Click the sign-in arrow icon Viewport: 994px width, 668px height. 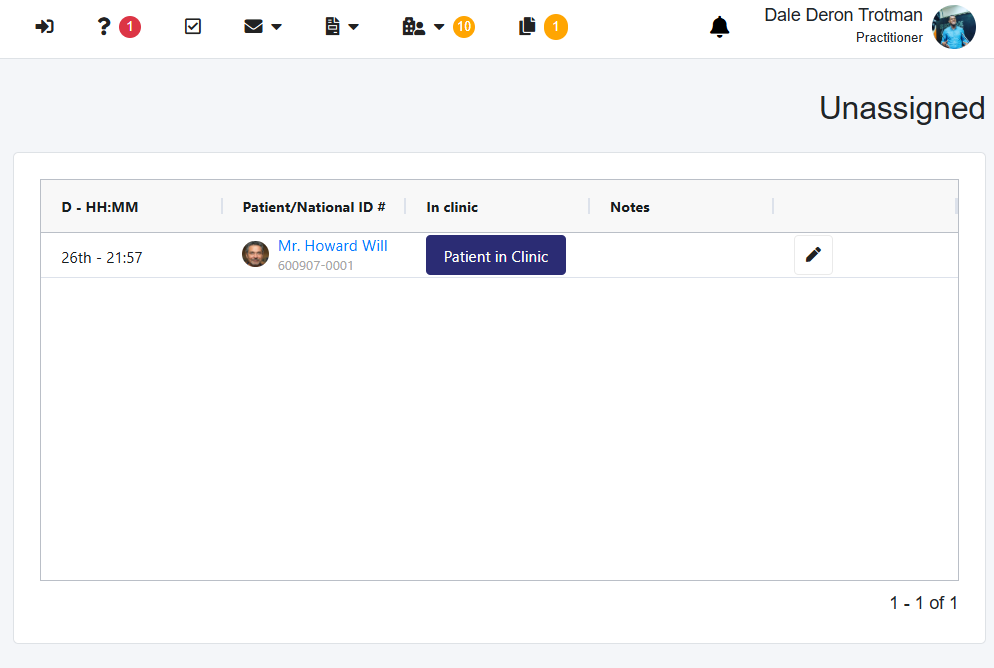tap(44, 27)
